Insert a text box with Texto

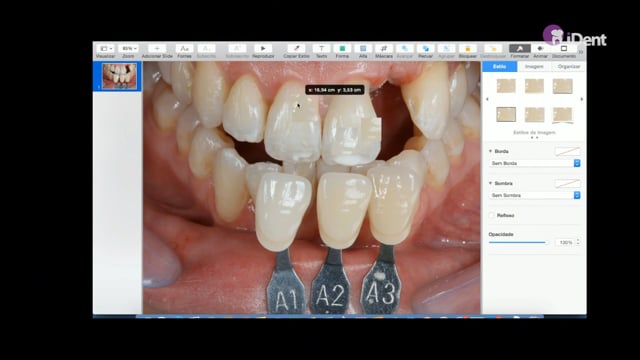[x=321, y=49]
